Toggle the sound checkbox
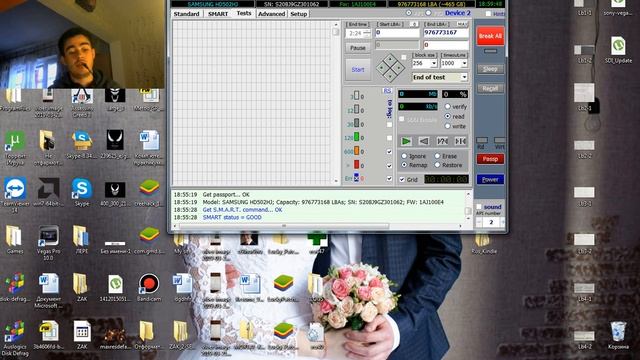This screenshot has height=360, width=640. pyautogui.click(x=479, y=207)
